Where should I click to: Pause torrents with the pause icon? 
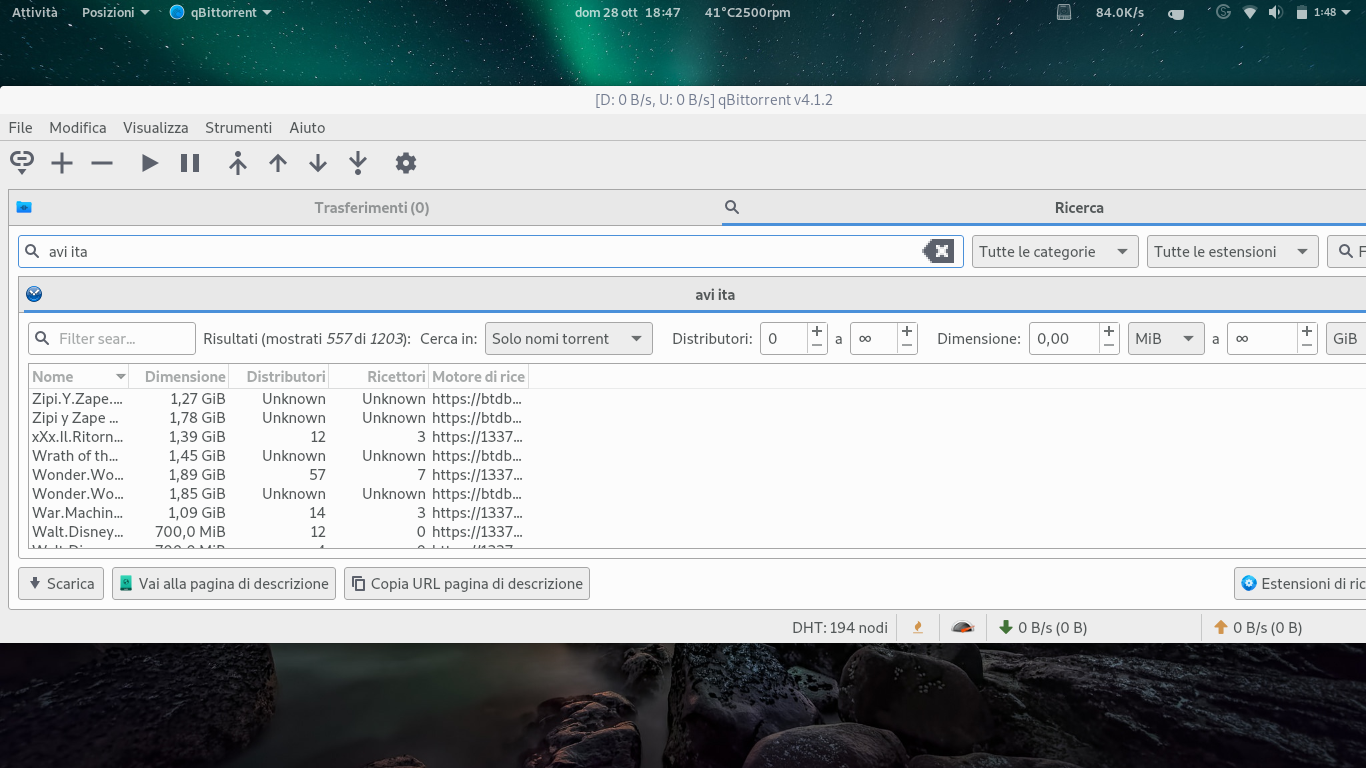[190, 163]
